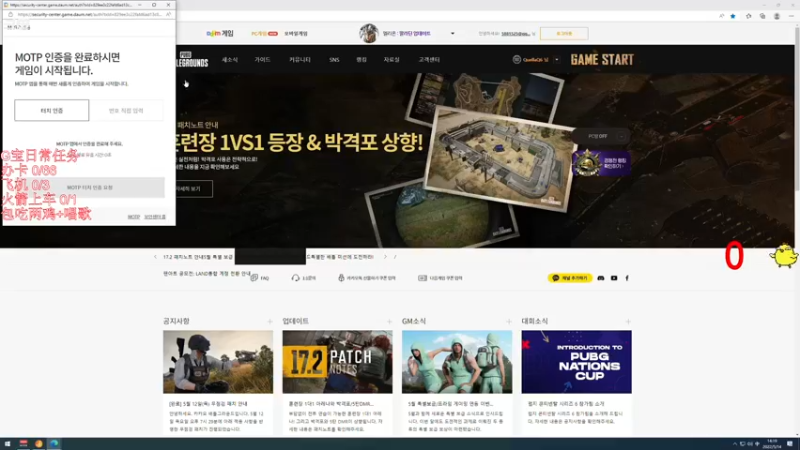The height and width of the screenshot is (450, 800).
Task: Open the GM소식 green outfits thumbnail
Action: pyautogui.click(x=457, y=362)
